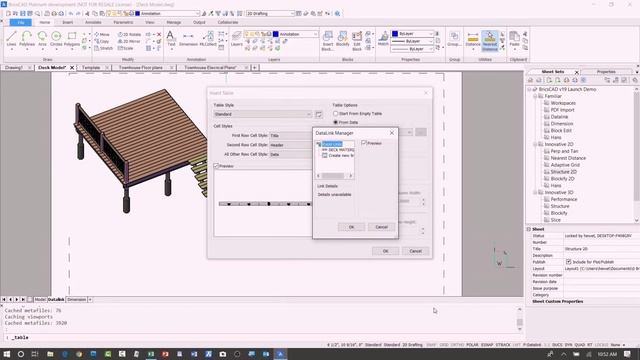Click the Scale tool
The width and height of the screenshot is (640, 360).
tap(126, 48)
